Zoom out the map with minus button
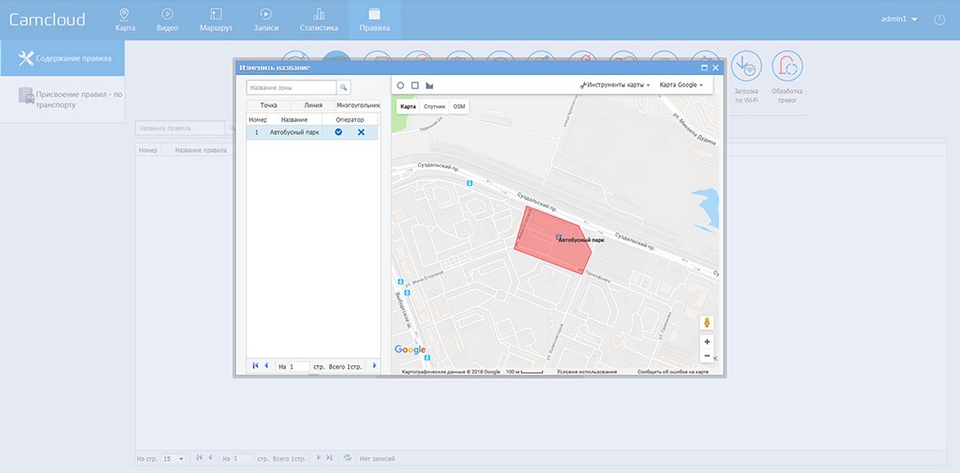 click(x=707, y=355)
